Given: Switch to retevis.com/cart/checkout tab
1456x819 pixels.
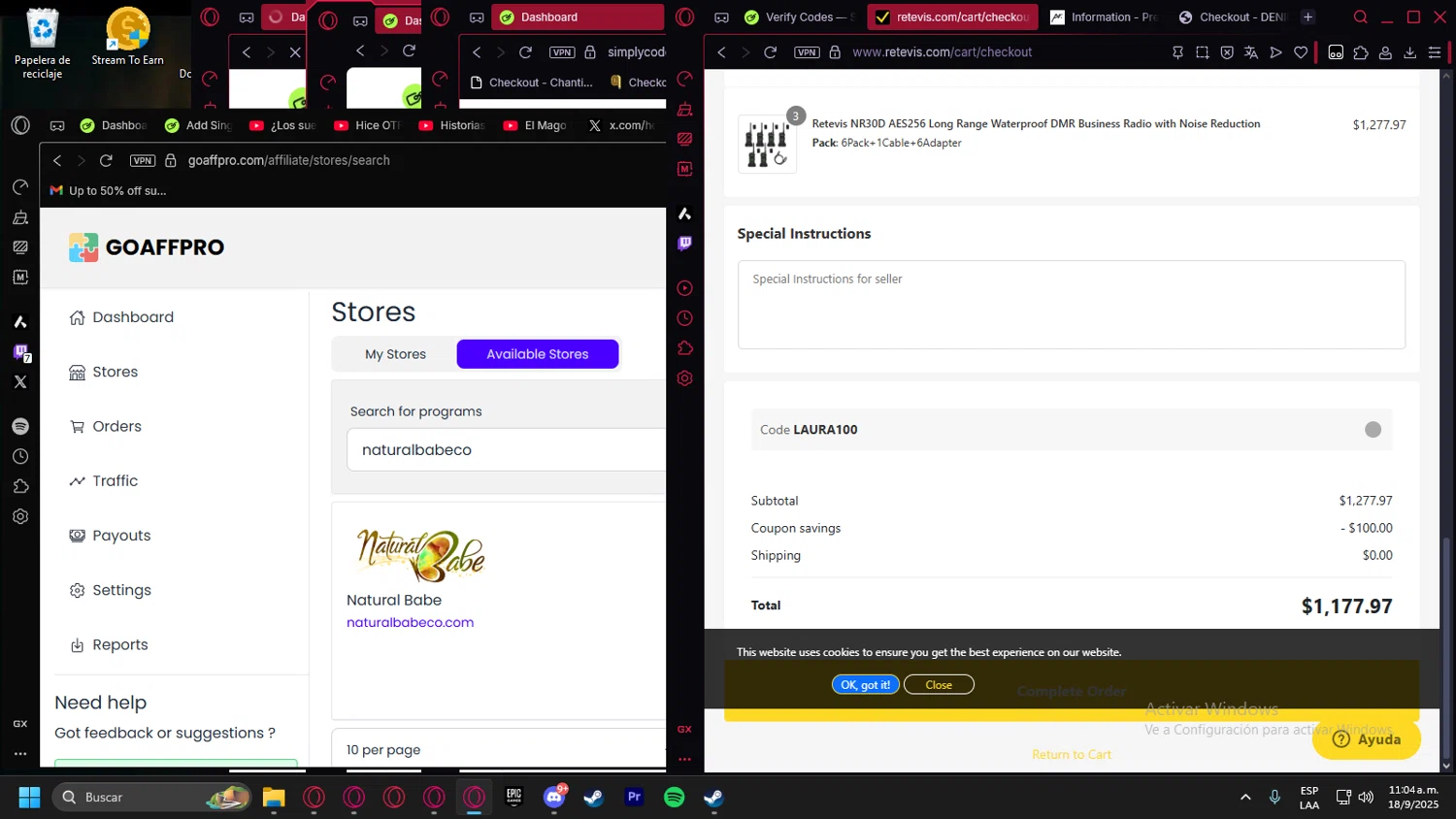Looking at the screenshot, I should (x=952, y=16).
